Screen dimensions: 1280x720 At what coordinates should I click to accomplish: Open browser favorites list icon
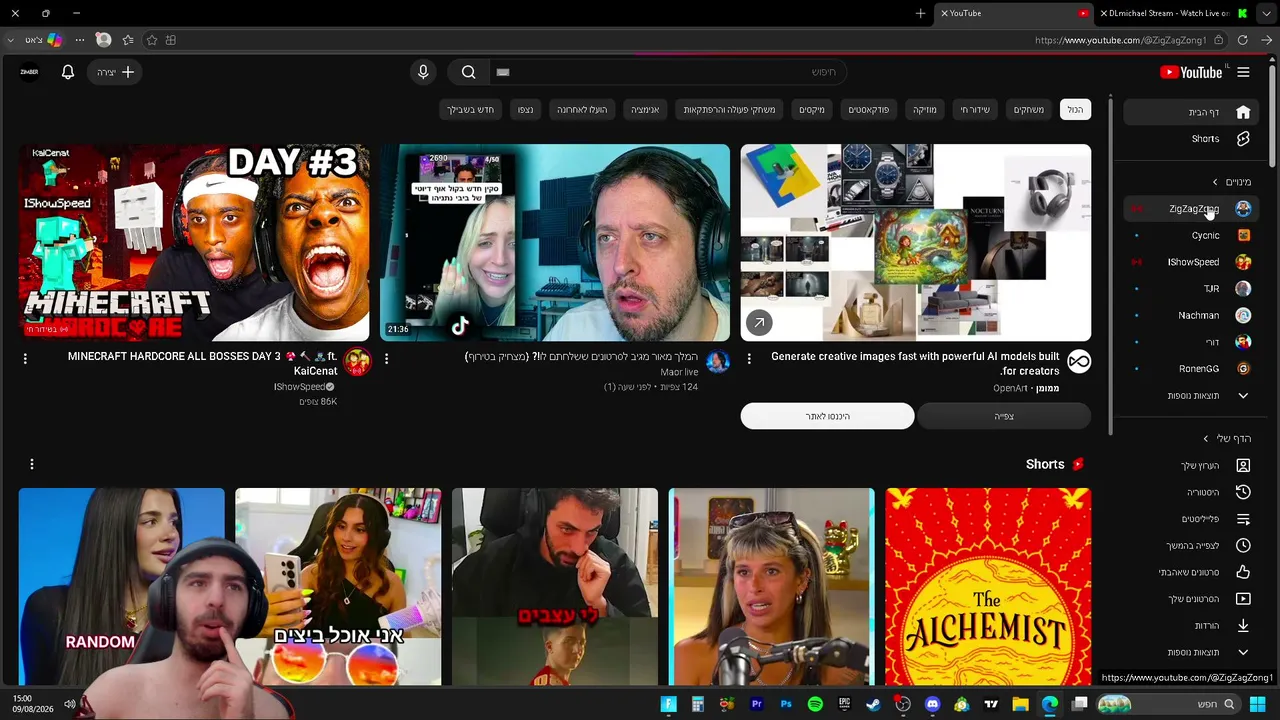(128, 40)
